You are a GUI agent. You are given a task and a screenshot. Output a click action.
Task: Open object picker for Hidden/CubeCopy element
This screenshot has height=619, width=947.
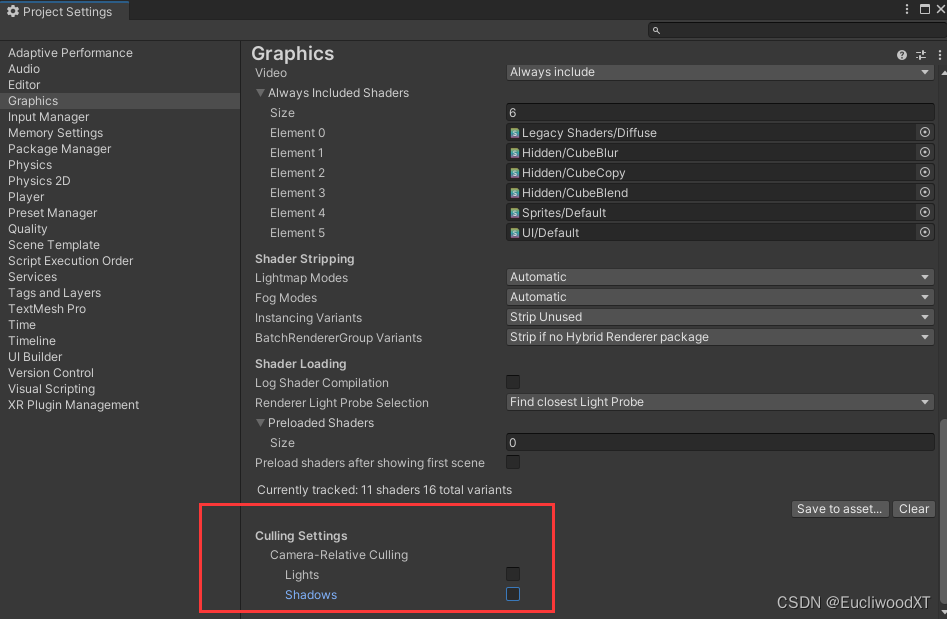pos(924,172)
